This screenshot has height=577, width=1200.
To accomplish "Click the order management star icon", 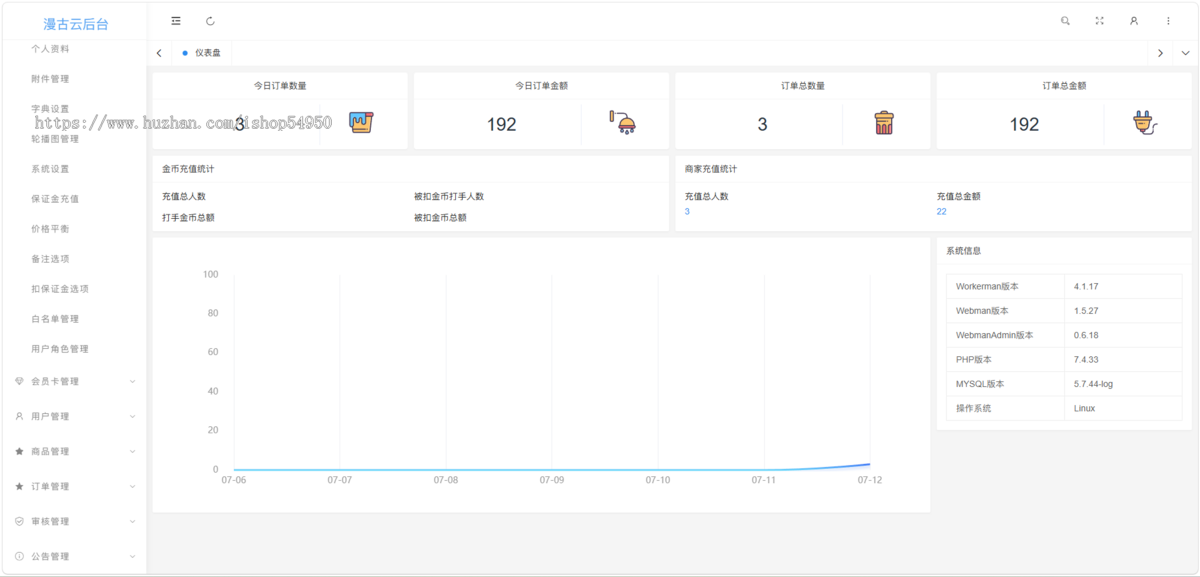I will 20,486.
